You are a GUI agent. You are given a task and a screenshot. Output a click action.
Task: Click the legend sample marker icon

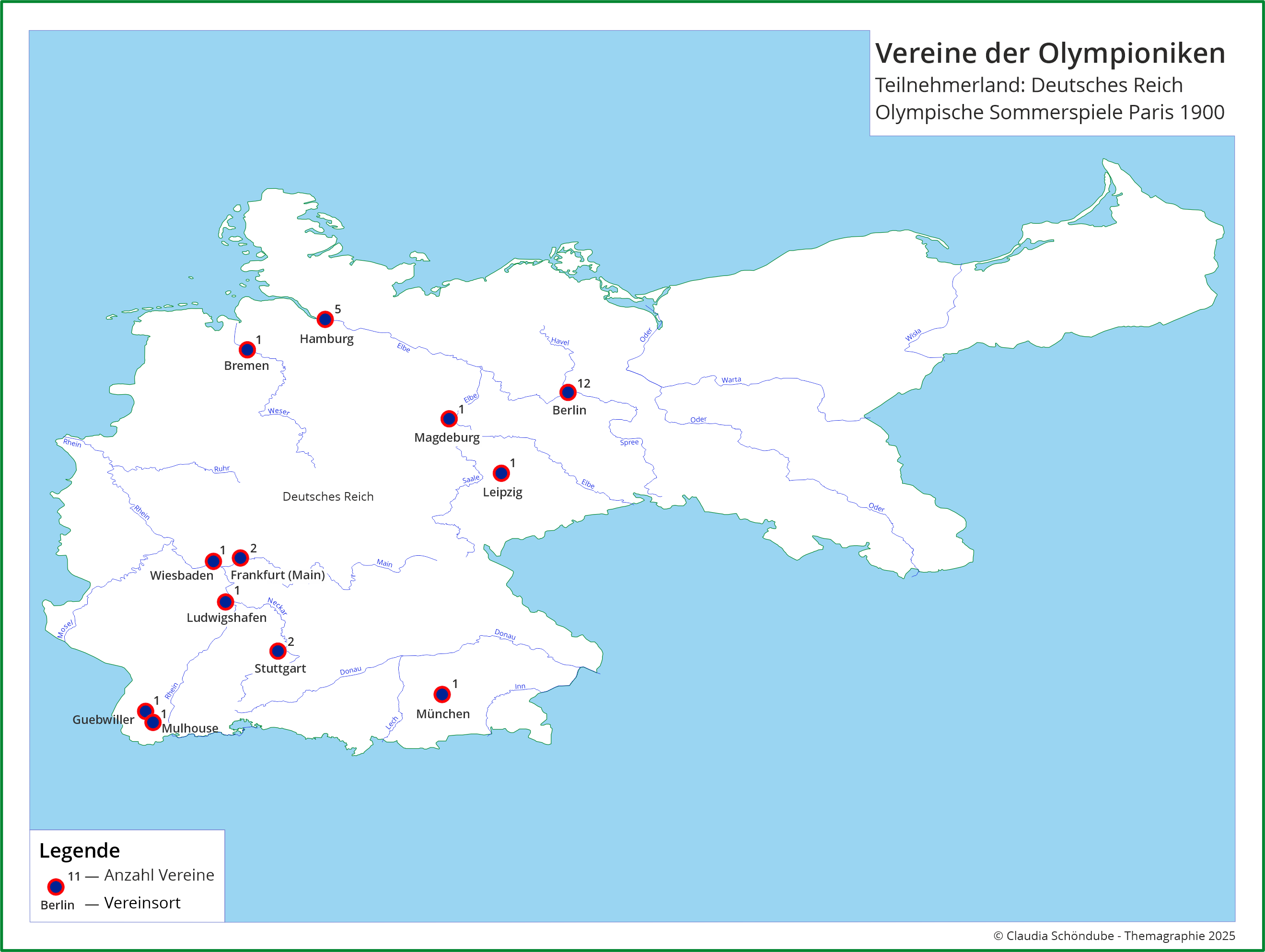[x=56, y=887]
